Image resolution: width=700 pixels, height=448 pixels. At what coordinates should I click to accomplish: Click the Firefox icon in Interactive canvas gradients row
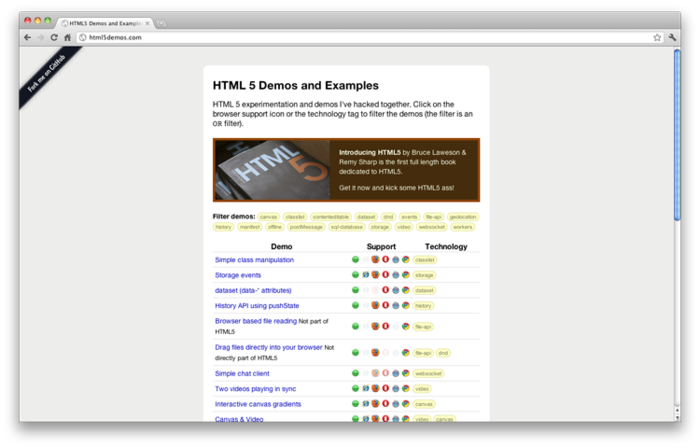coord(375,403)
